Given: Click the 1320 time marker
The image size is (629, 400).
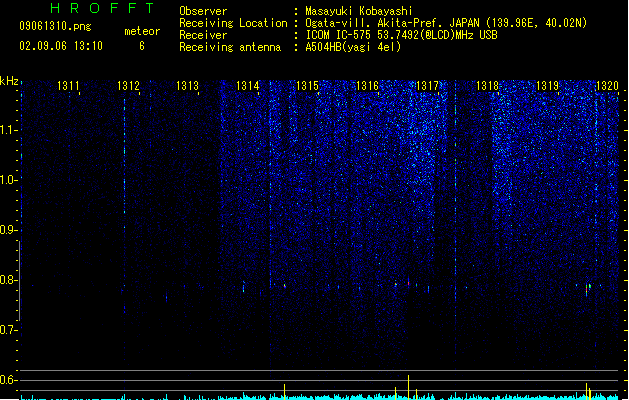Looking at the screenshot, I should click(x=607, y=86).
